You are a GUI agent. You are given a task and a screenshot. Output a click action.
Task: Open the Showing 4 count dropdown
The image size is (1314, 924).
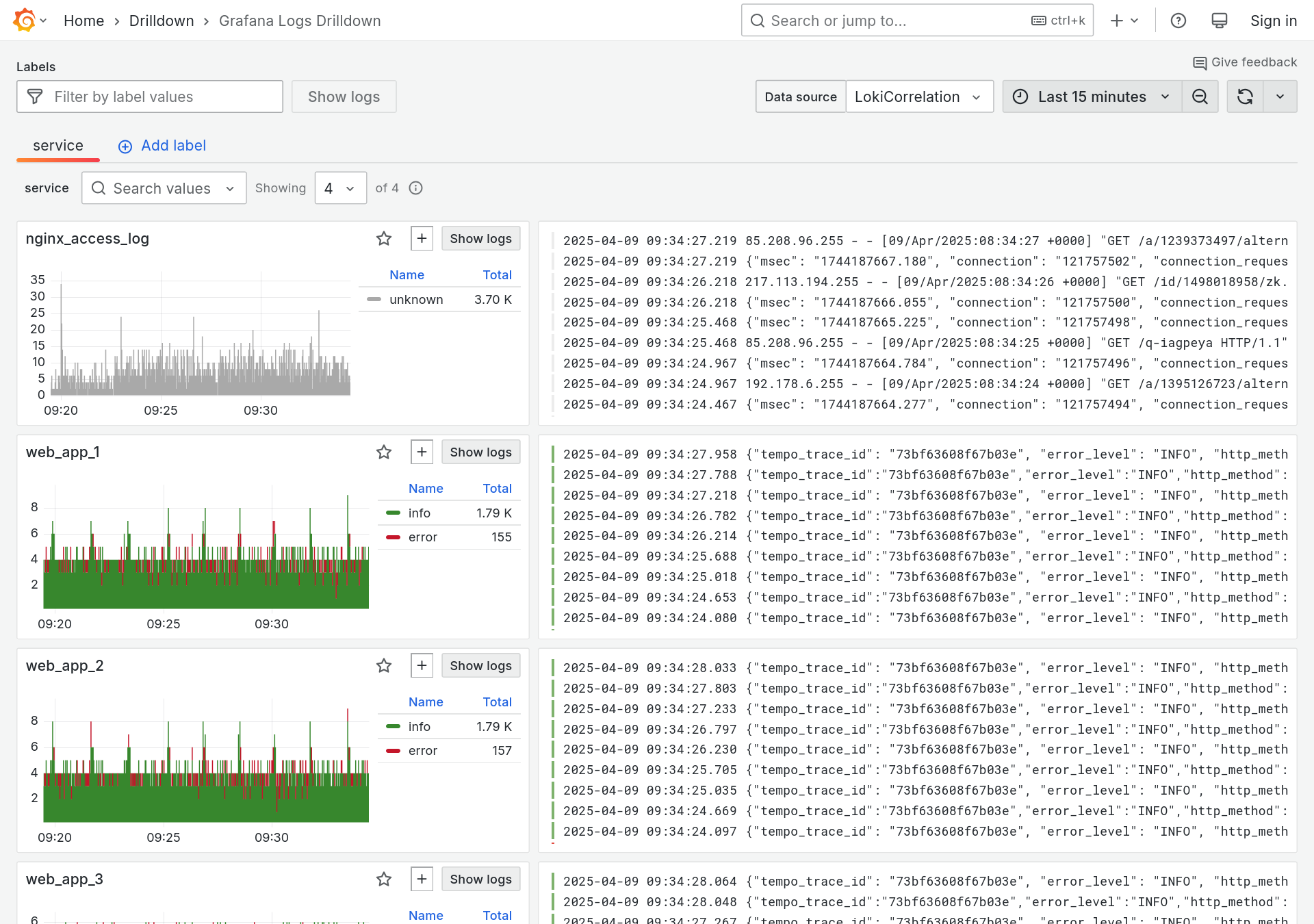[340, 188]
